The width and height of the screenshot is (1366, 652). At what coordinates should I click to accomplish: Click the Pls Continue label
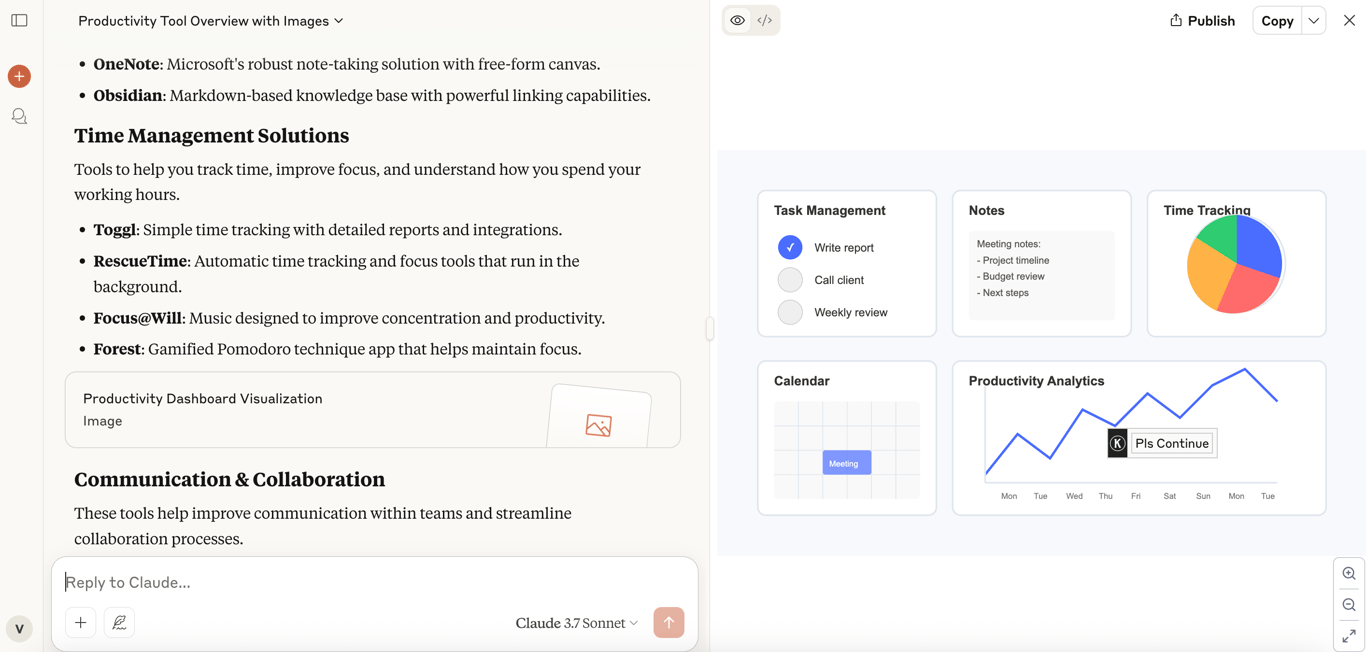(1172, 443)
